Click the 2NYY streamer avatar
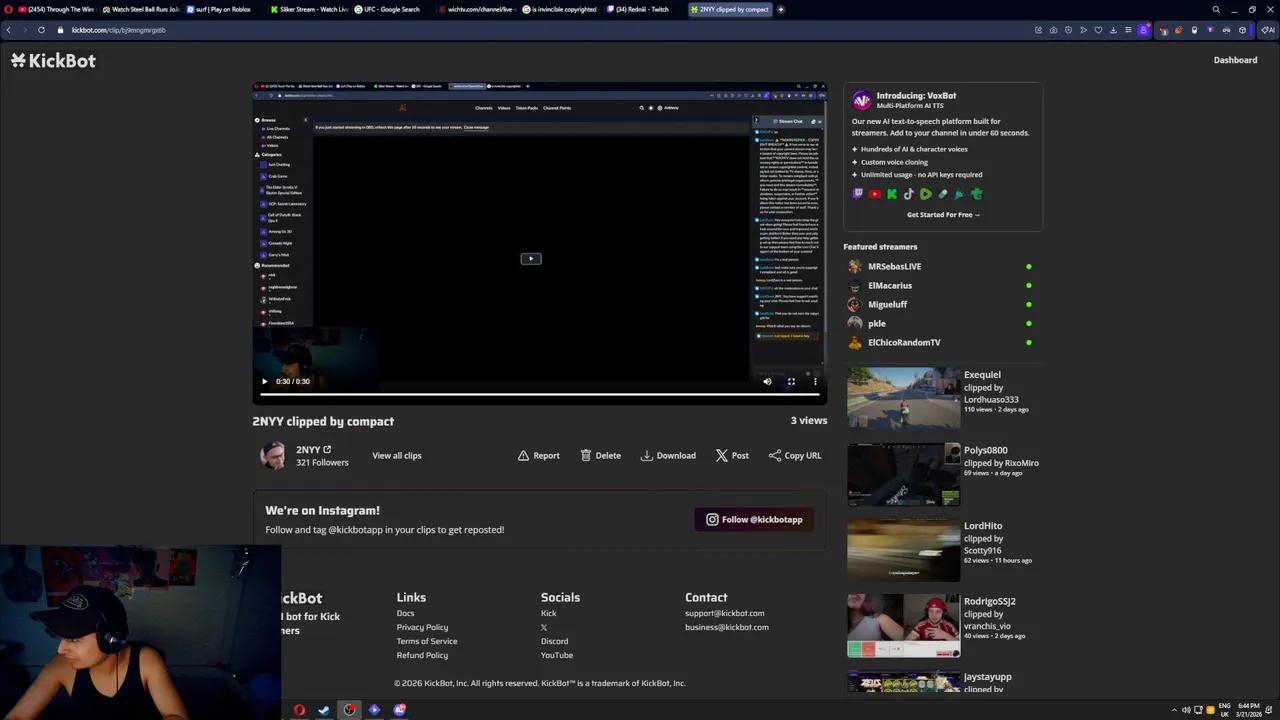 [273, 455]
